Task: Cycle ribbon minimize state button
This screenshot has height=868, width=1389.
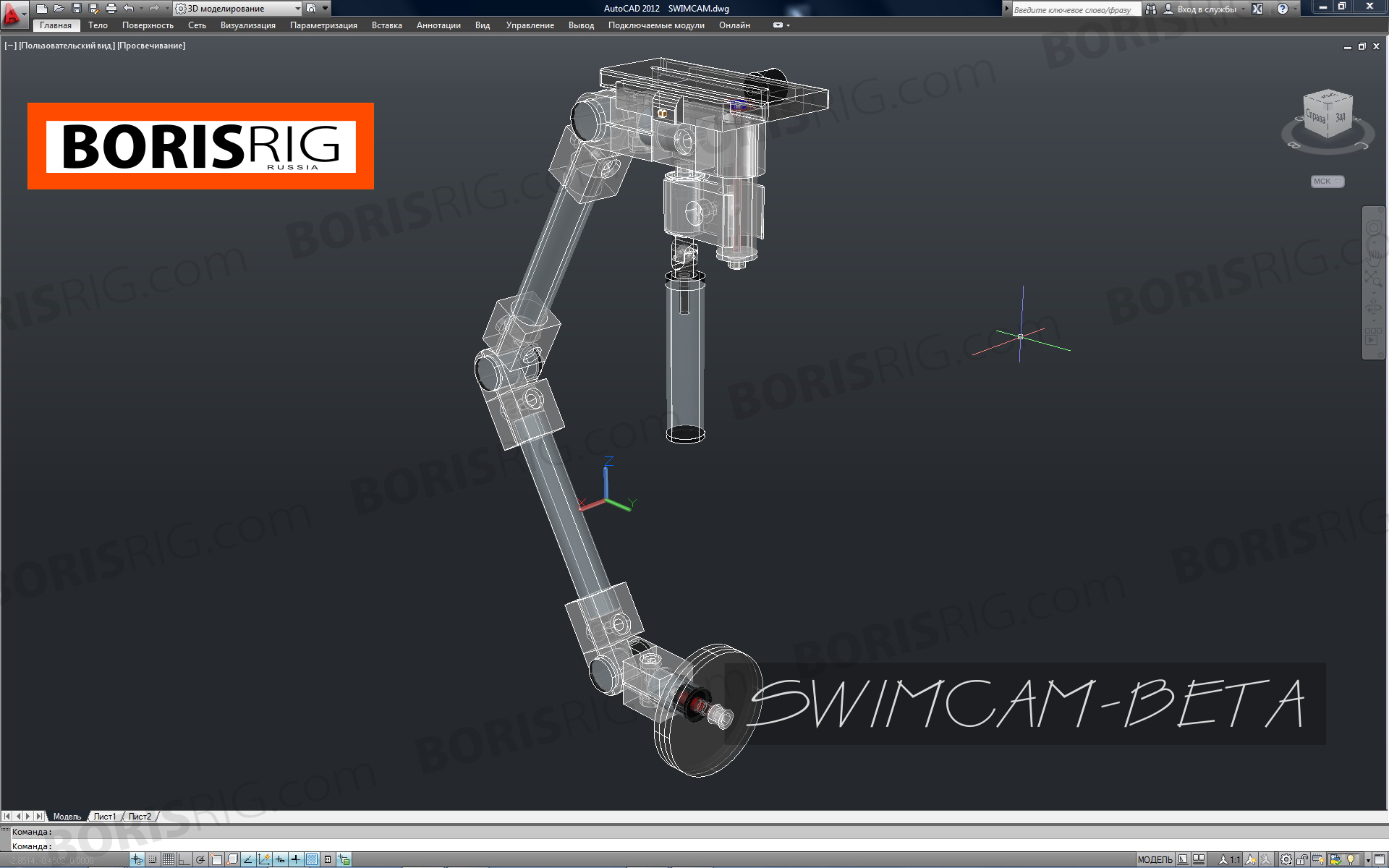Action: click(778, 25)
